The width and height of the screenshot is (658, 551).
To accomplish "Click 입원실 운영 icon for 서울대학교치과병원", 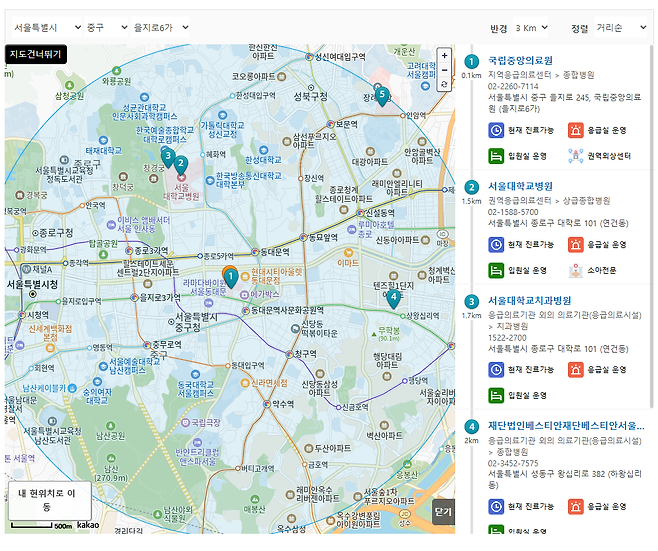I will [496, 395].
